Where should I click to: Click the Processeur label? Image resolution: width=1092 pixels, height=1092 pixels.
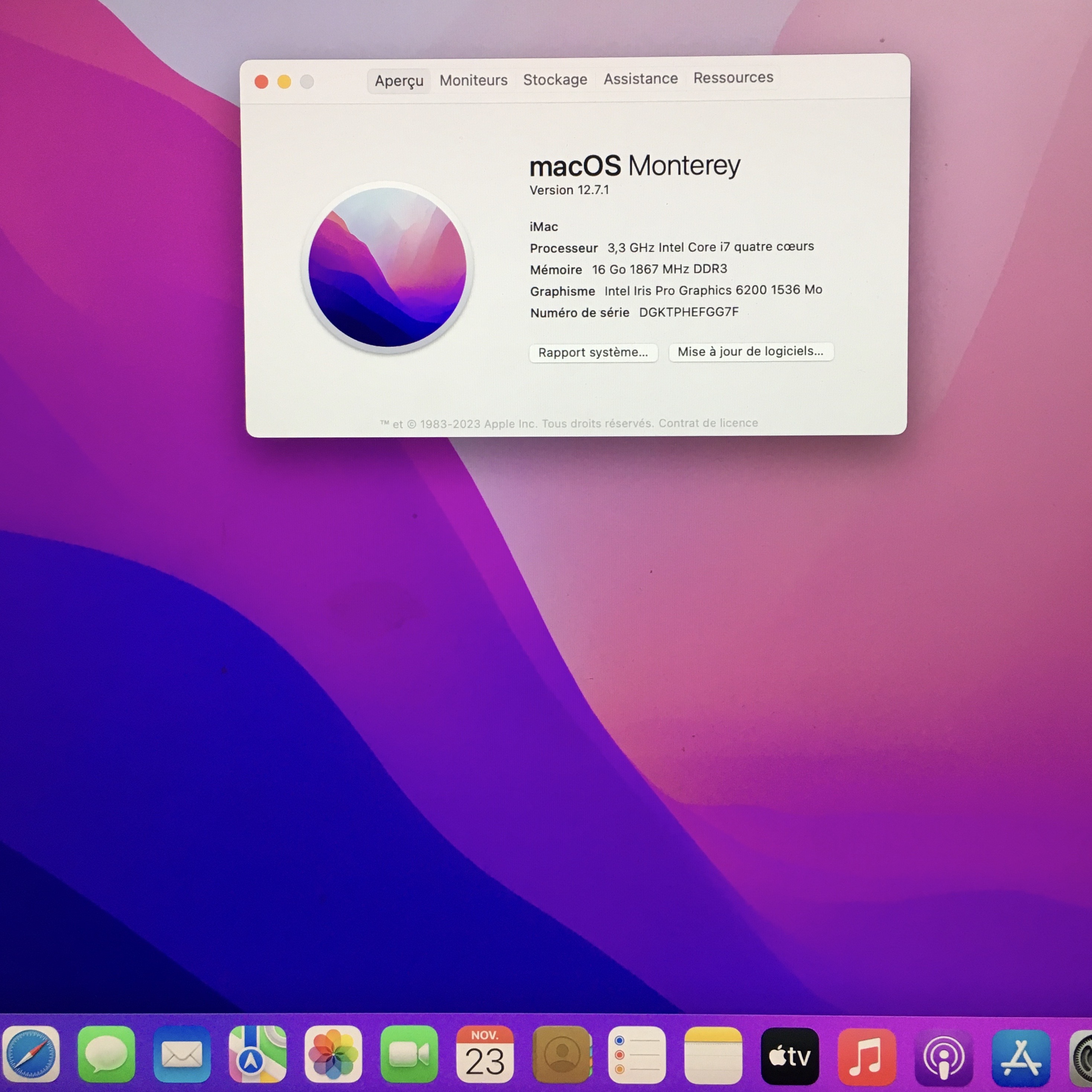564,248
